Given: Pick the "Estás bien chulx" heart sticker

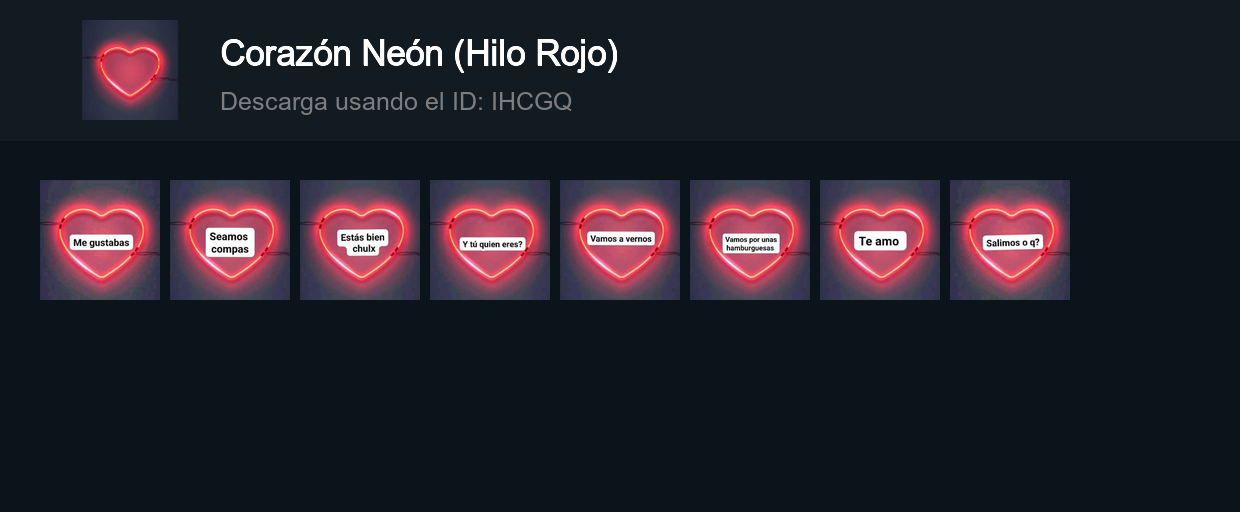Looking at the screenshot, I should [360, 240].
